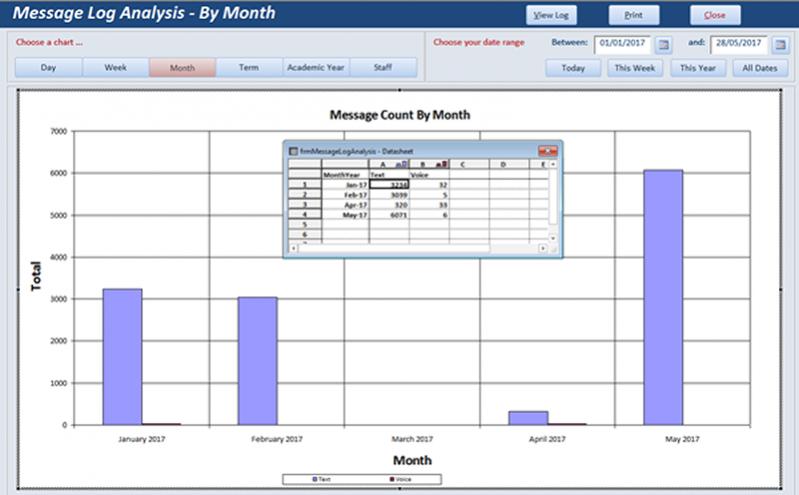Viewport: 799px width, 495px height.
Task: Set date range to This Year
Action: tap(698, 68)
